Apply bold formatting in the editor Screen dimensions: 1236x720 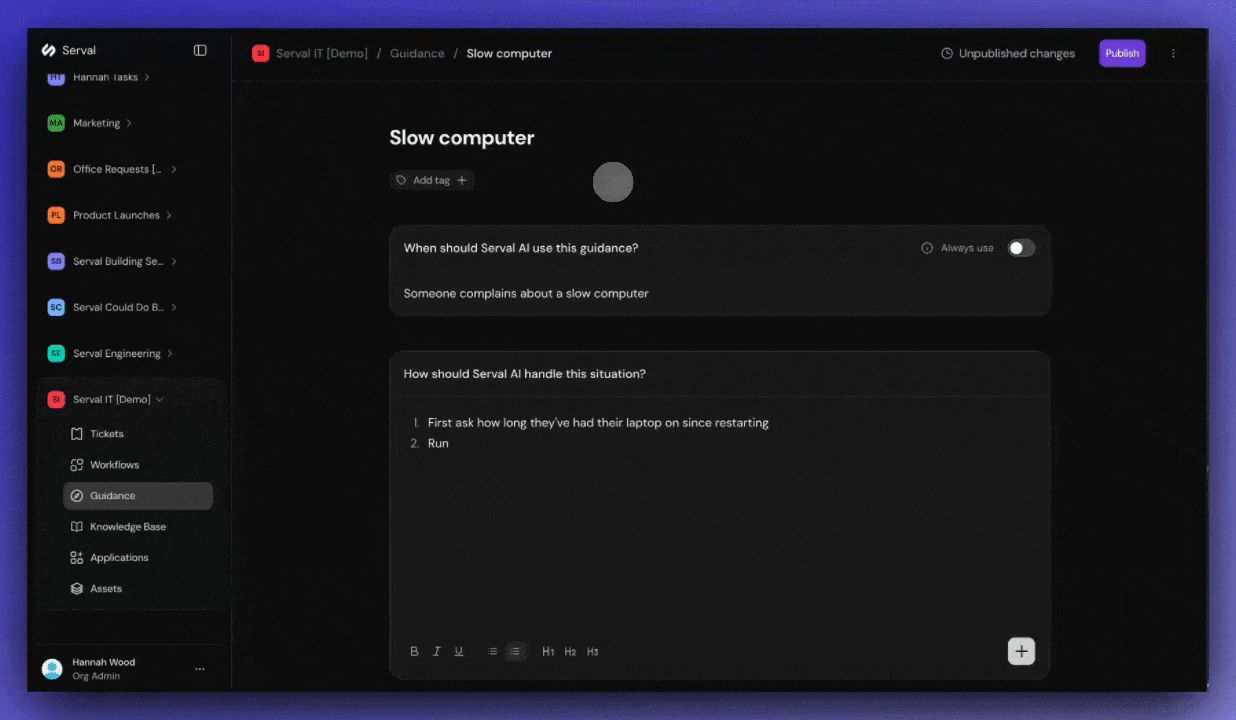[414, 651]
